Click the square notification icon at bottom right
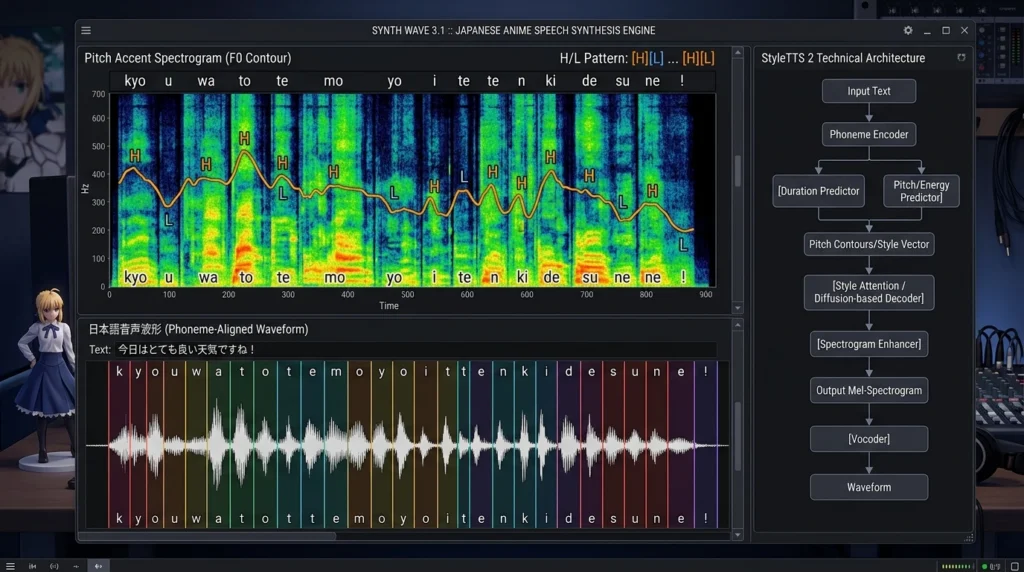 tap(1014, 566)
